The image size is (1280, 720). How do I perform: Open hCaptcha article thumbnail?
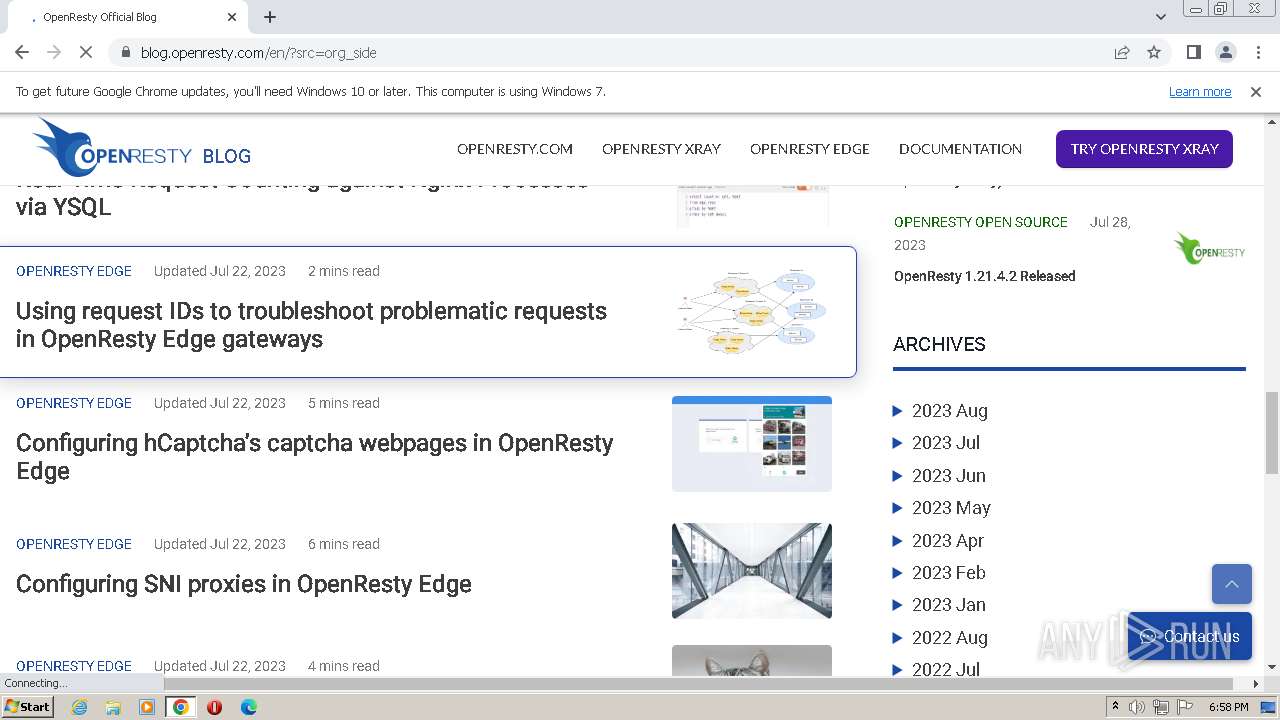click(x=752, y=443)
